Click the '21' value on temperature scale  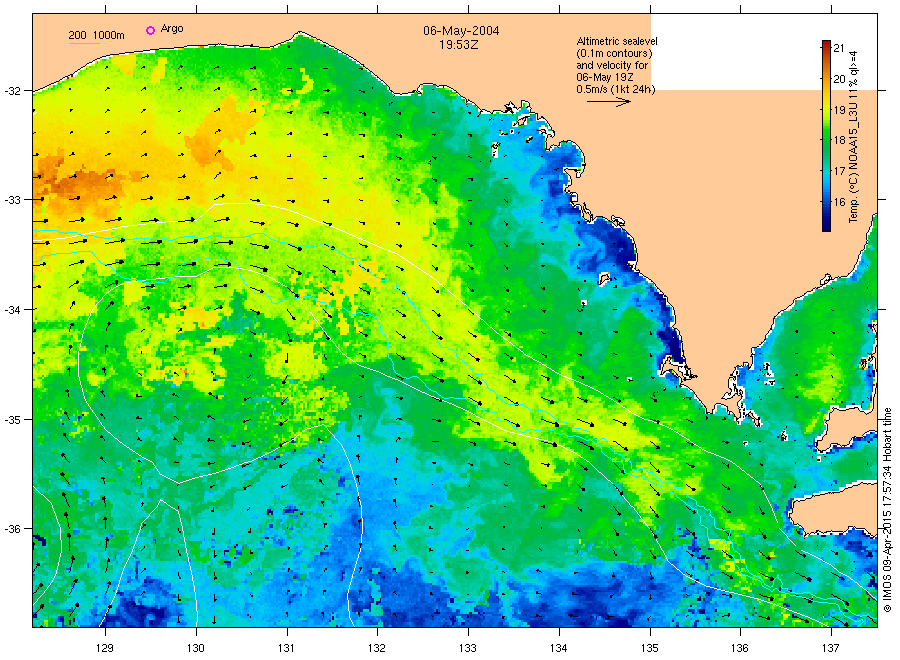pos(839,48)
